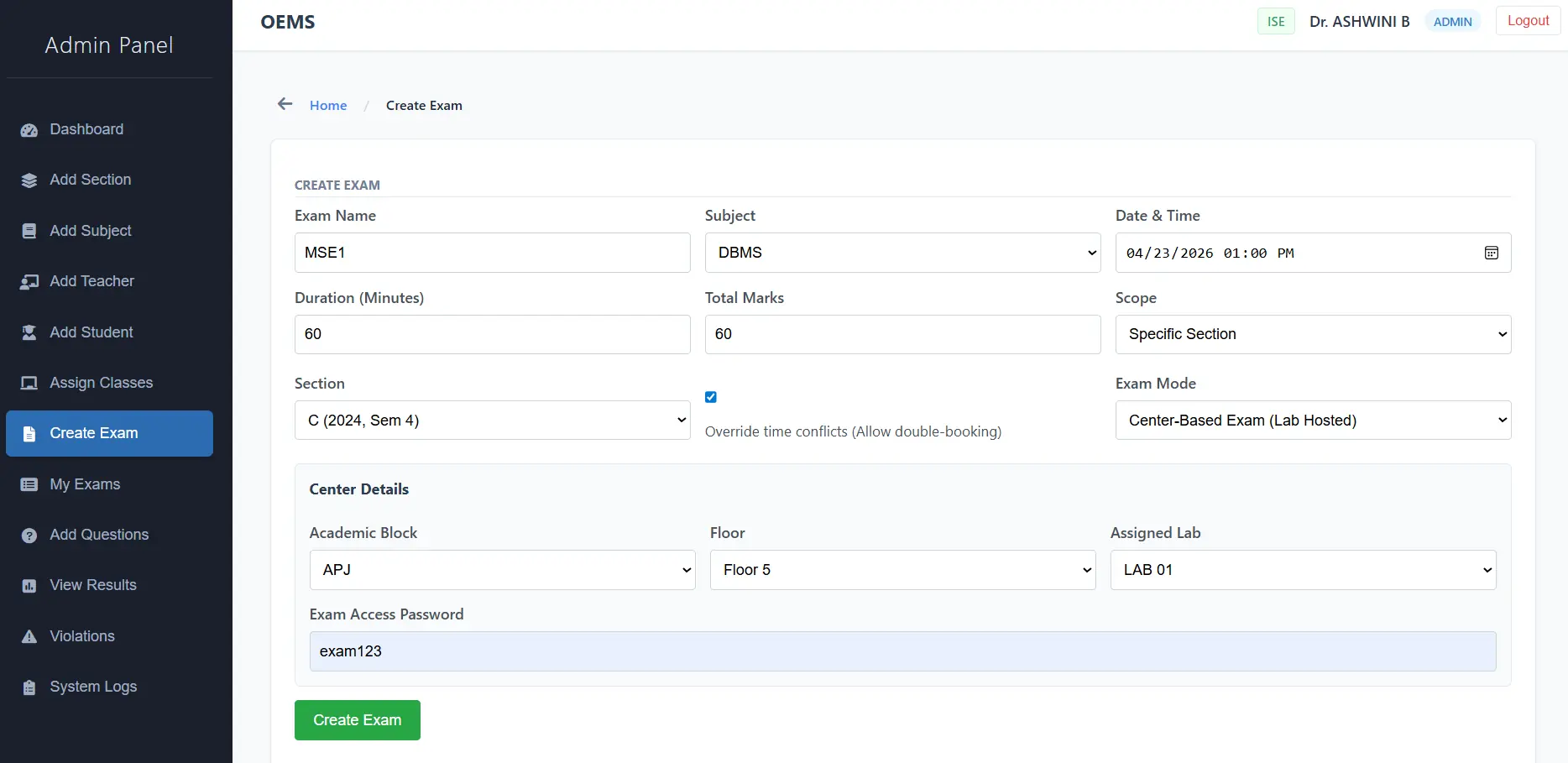Open My Exams menu item
1568x763 pixels.
click(x=109, y=484)
